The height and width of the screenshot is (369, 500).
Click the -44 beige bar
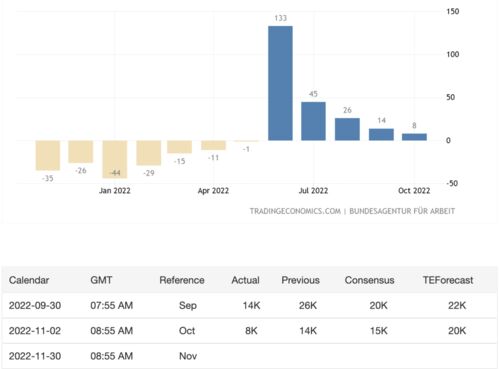[115, 159]
